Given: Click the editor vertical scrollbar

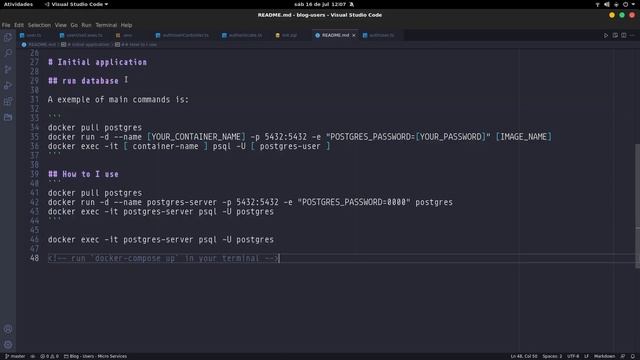Looking at the screenshot, I should coord(637,206).
